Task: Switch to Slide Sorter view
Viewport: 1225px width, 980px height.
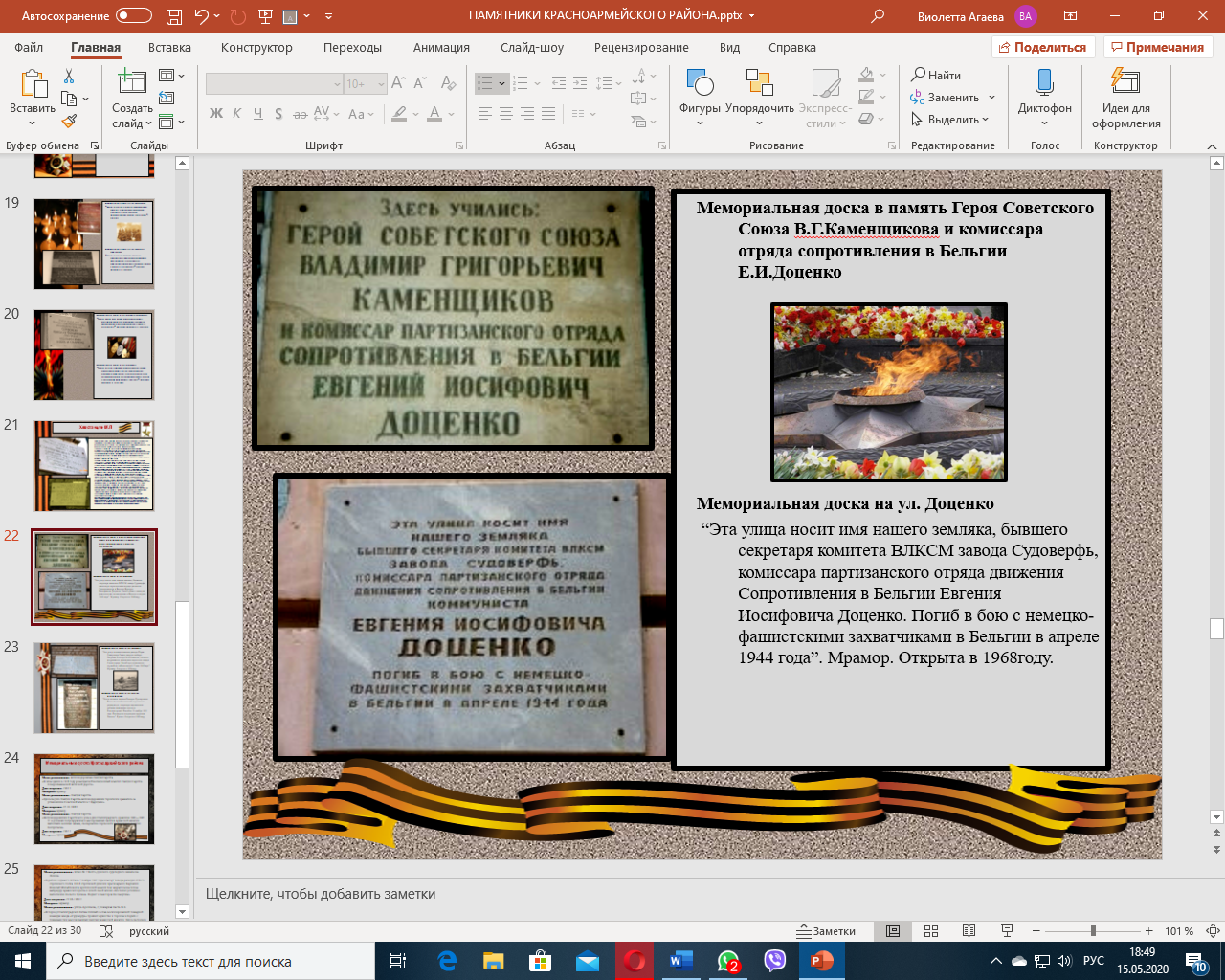Action: pyautogui.click(x=931, y=931)
